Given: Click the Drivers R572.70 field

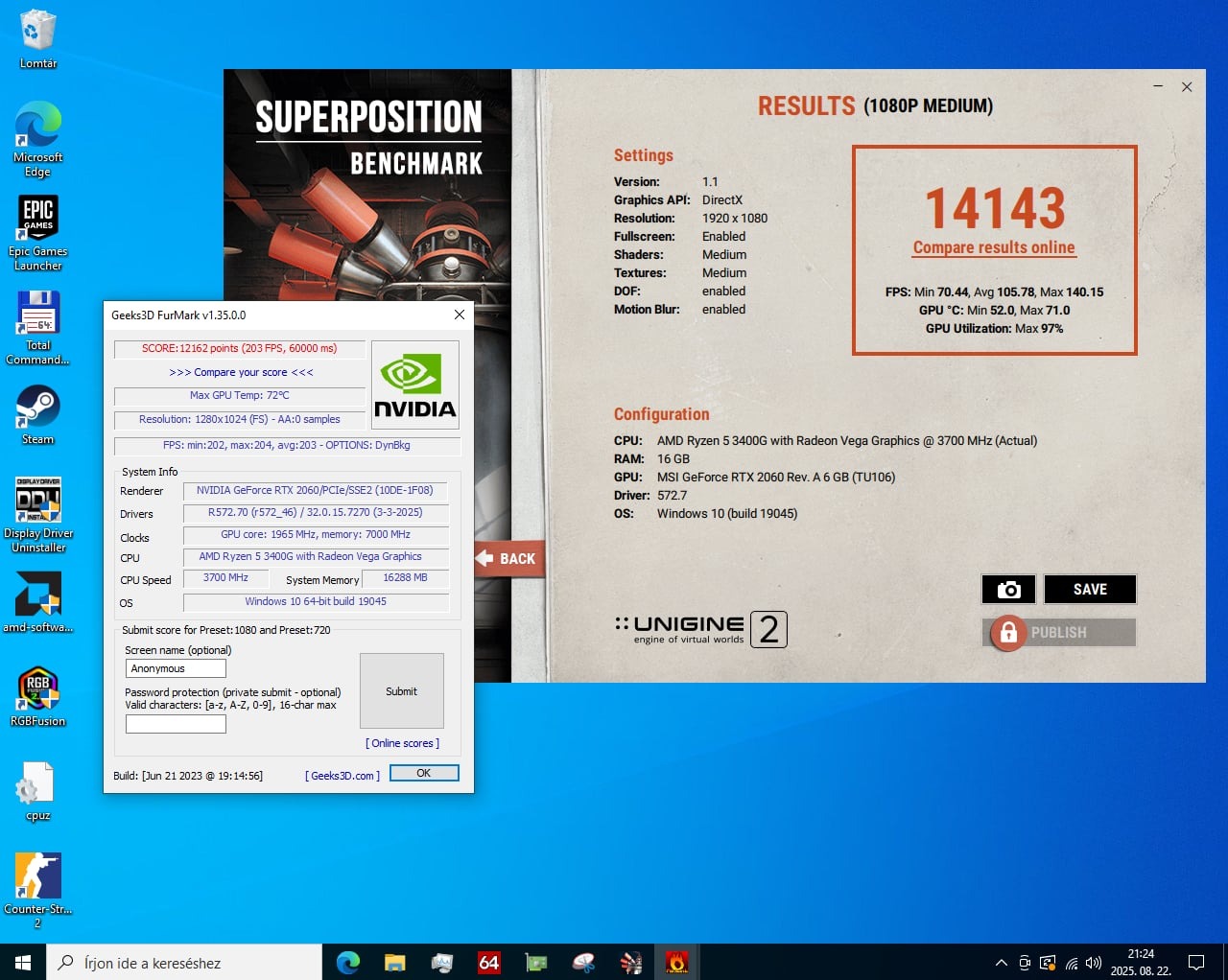Looking at the screenshot, I should (315, 512).
